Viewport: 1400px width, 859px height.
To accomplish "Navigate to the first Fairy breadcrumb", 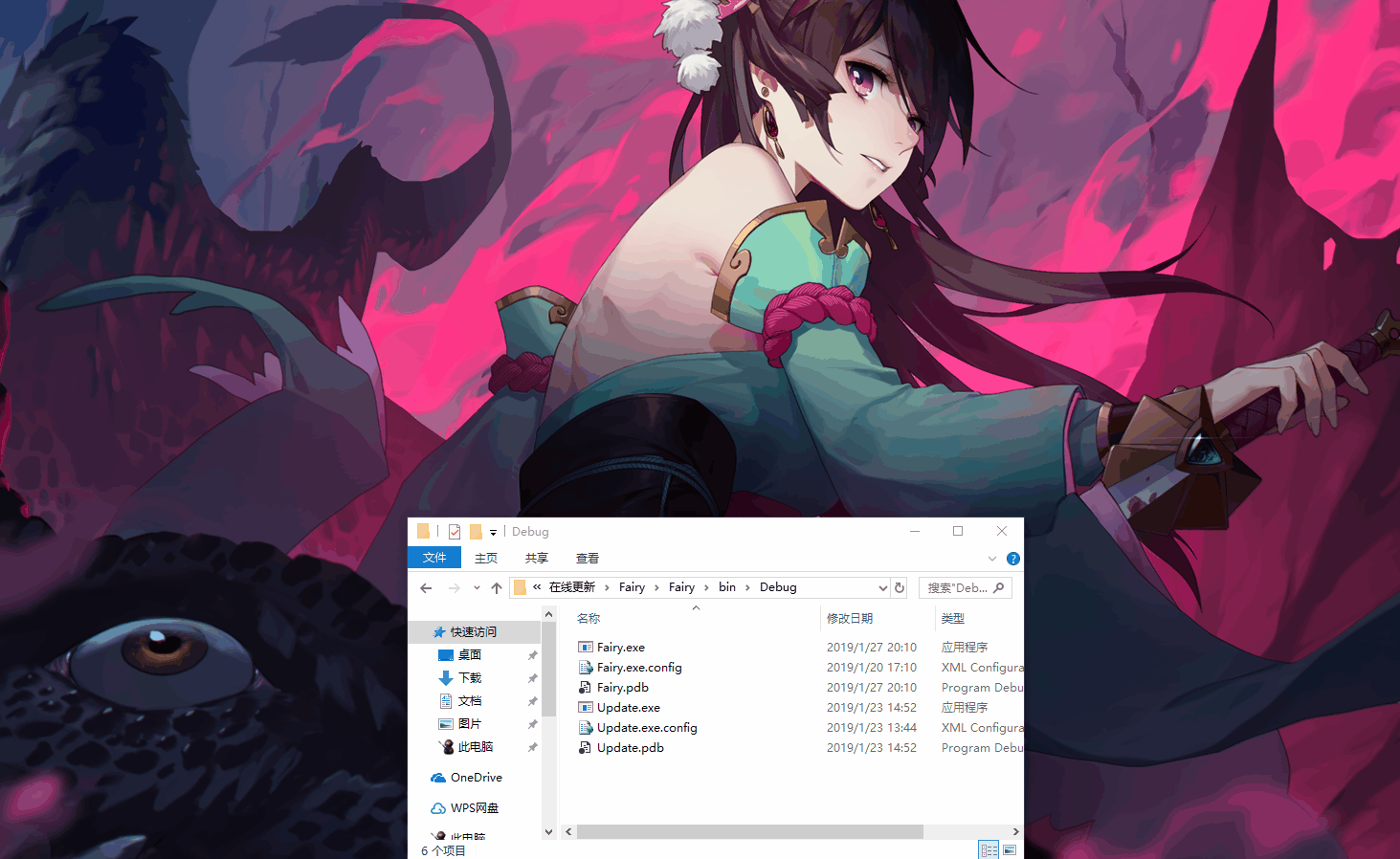I will point(632,587).
